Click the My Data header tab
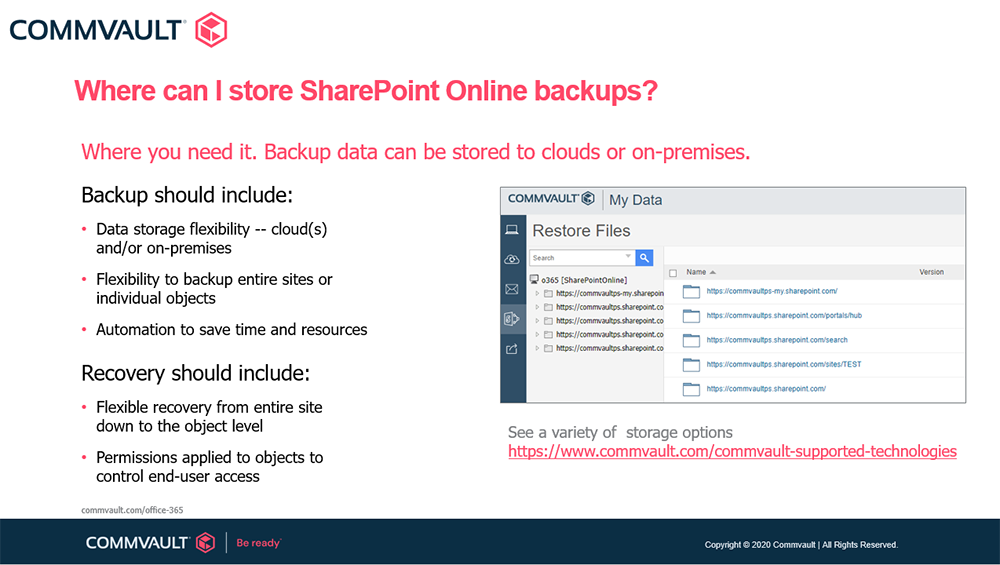Viewport: 1000px width, 565px height. click(635, 200)
